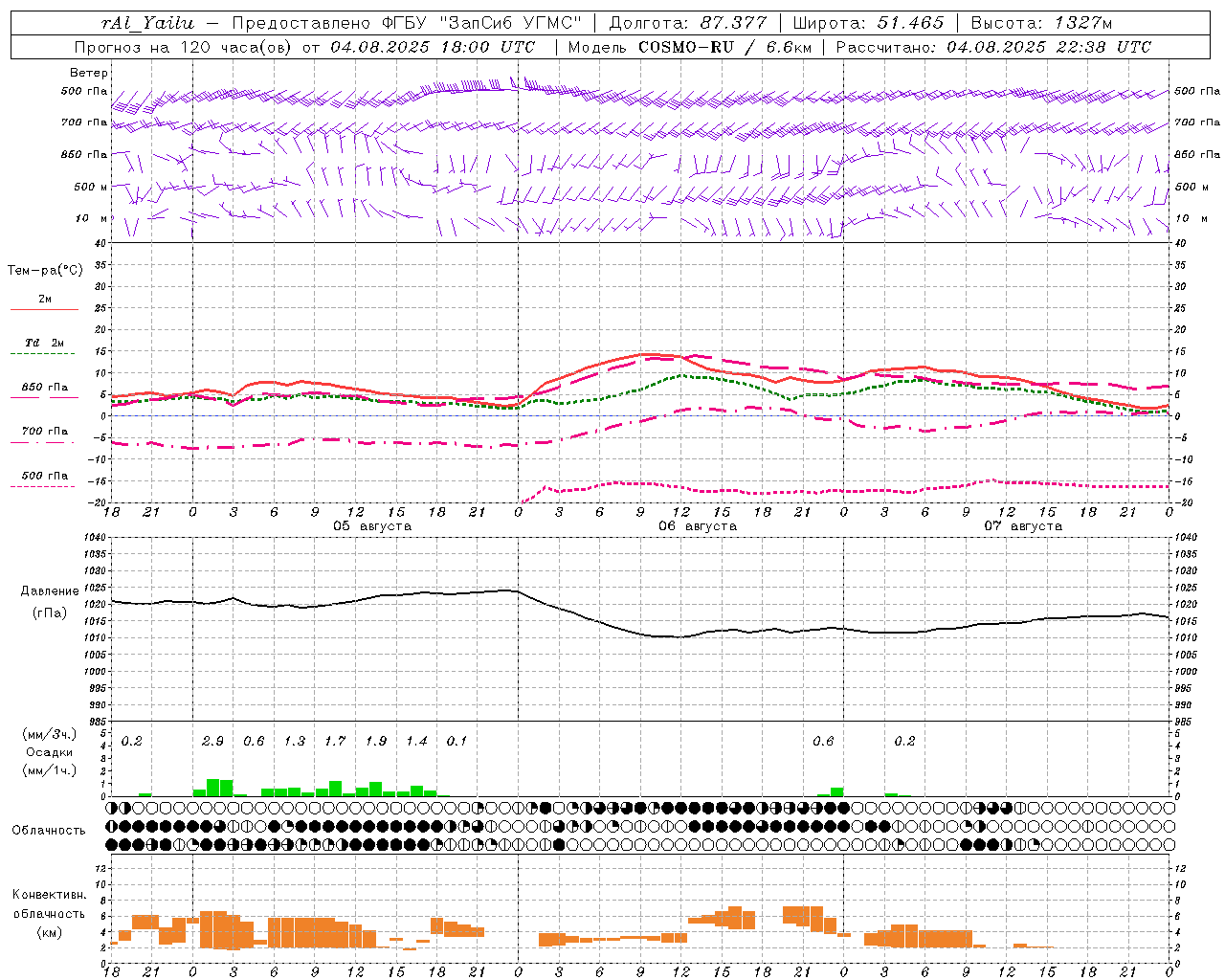Click the 500 гПа temperature legend line sample
The width and height of the screenshot is (1225, 980).
[x=45, y=486]
